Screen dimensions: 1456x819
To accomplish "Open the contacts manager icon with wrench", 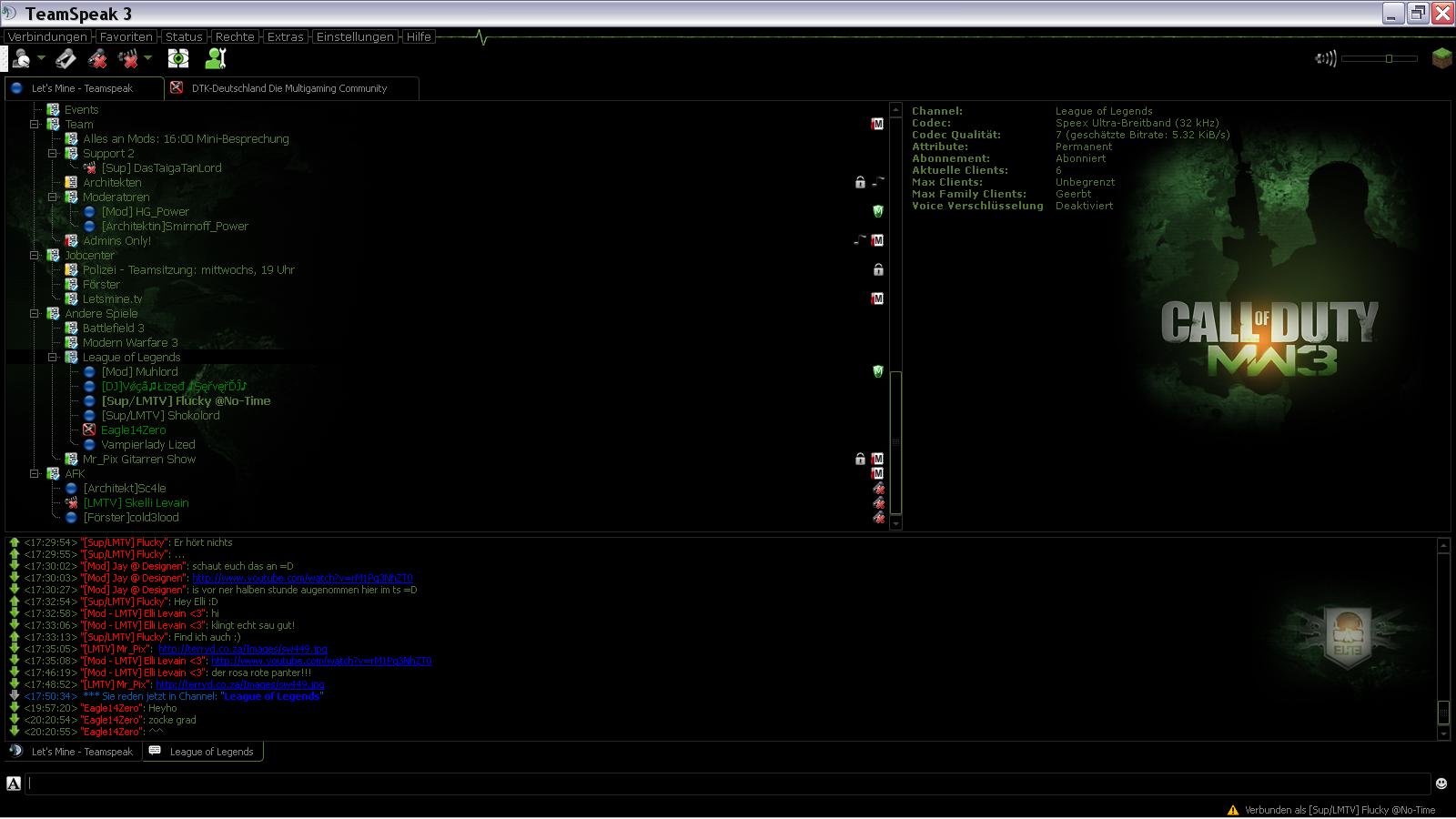I will coord(215,59).
